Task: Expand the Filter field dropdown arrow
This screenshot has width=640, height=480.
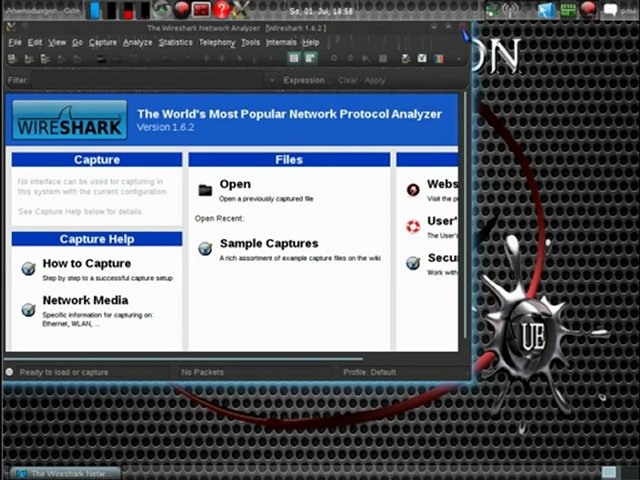Action: (x=272, y=80)
